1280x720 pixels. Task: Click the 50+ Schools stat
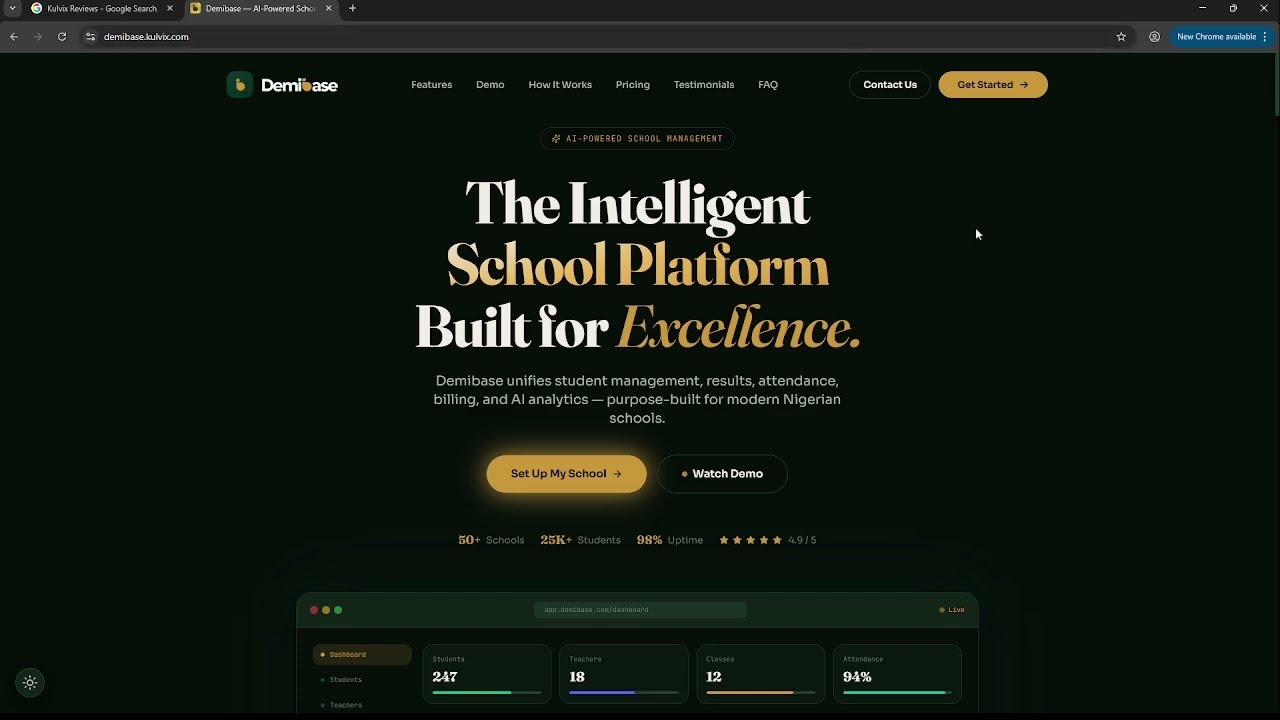(491, 540)
